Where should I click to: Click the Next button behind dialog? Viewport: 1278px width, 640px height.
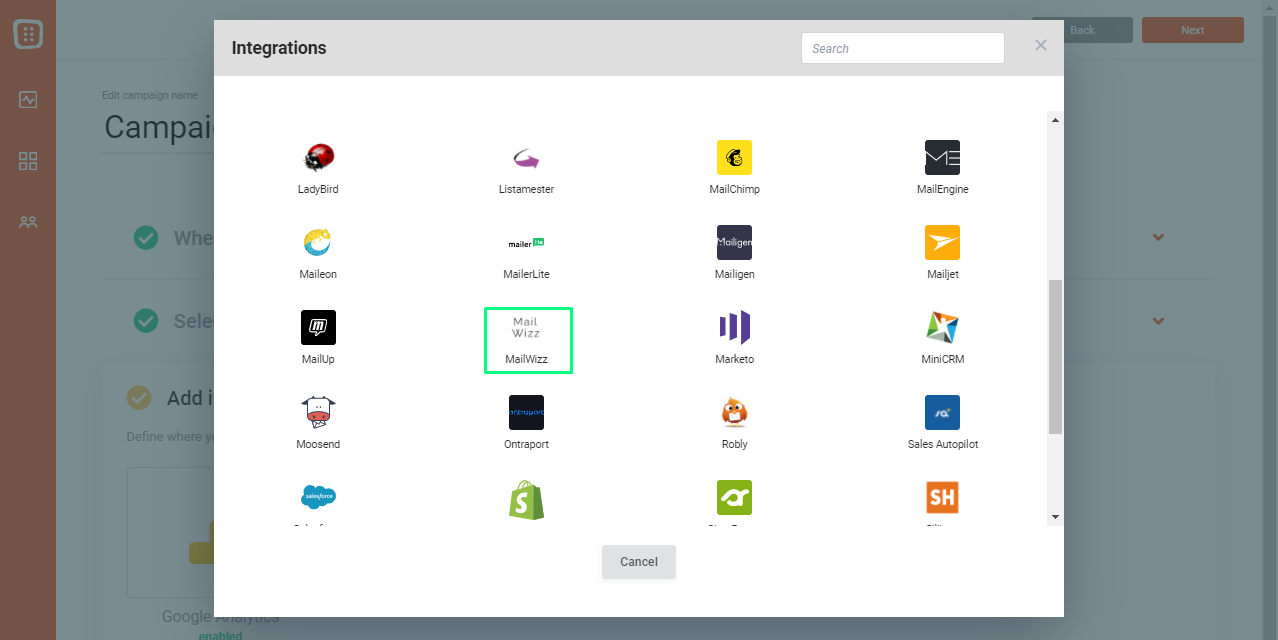(1192, 30)
